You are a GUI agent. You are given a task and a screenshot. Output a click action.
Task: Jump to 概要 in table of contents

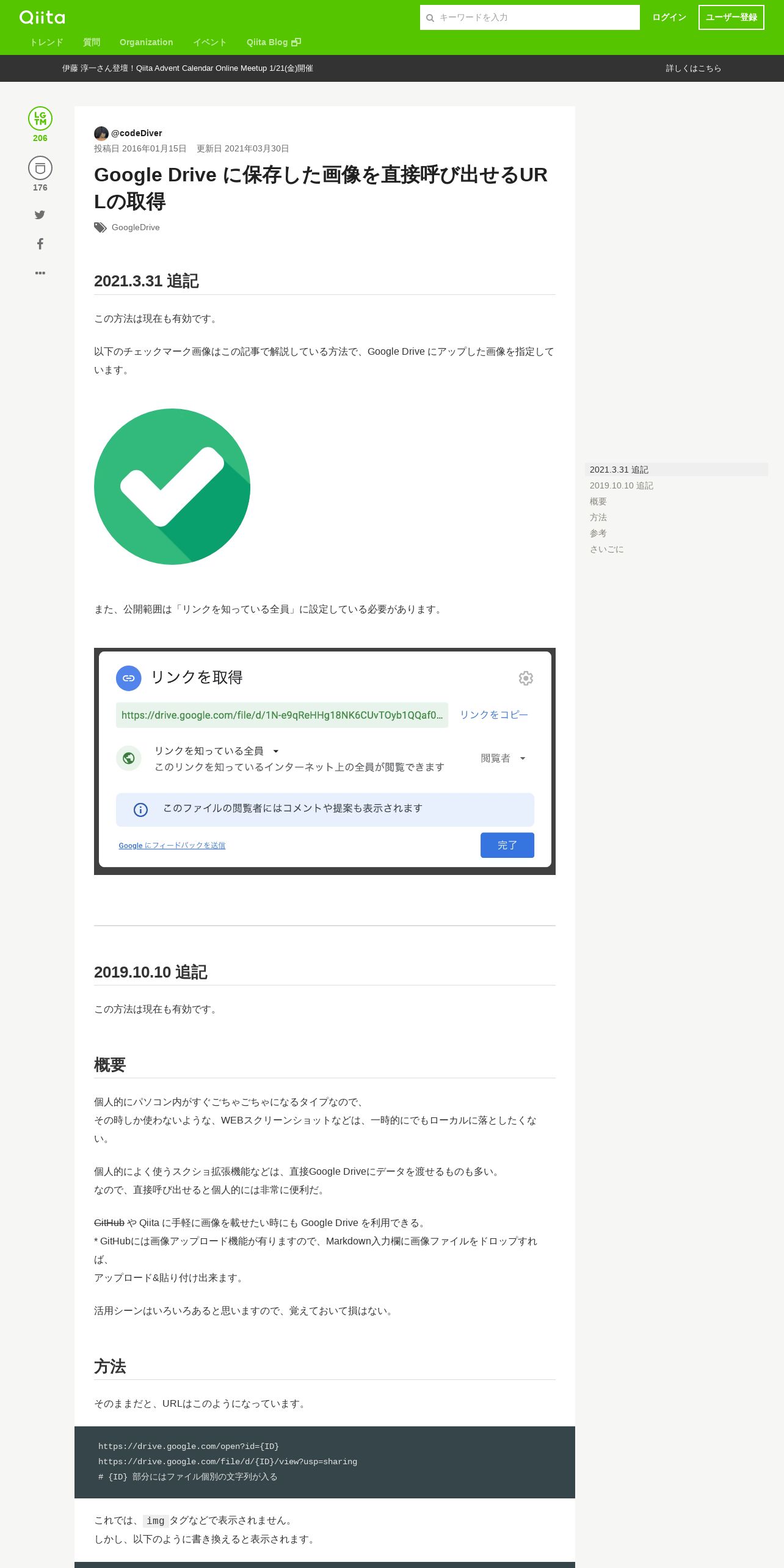coord(598,501)
